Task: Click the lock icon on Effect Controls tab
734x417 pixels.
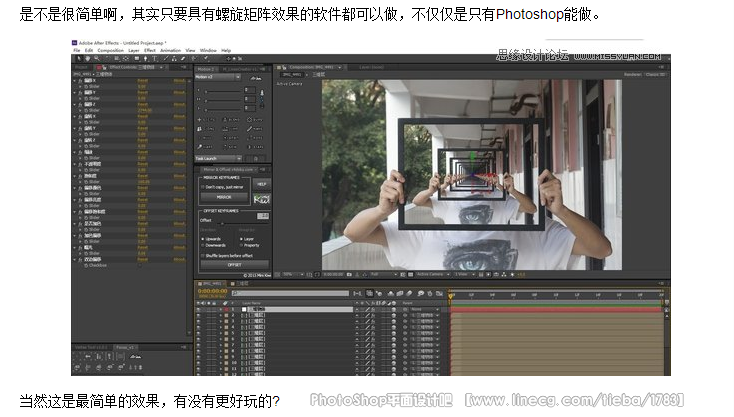Action: (x=105, y=67)
